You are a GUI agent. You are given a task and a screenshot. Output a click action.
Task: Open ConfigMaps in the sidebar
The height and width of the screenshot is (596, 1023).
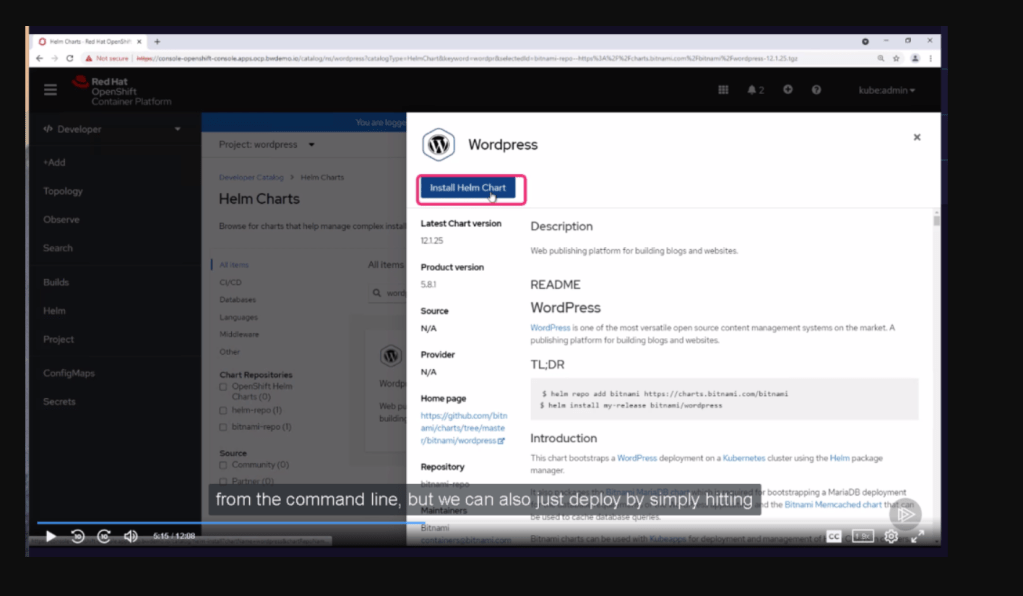coord(69,373)
